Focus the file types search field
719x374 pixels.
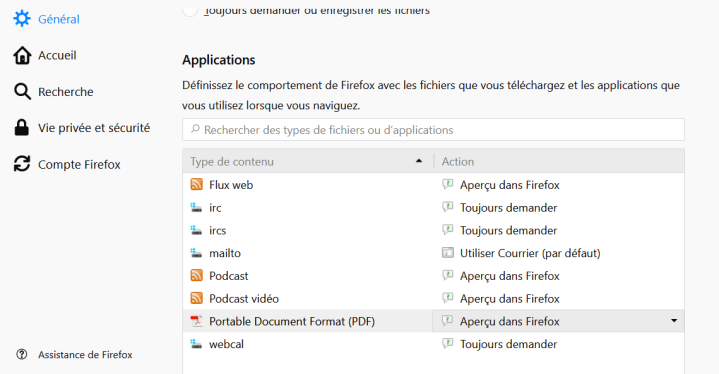coord(433,130)
